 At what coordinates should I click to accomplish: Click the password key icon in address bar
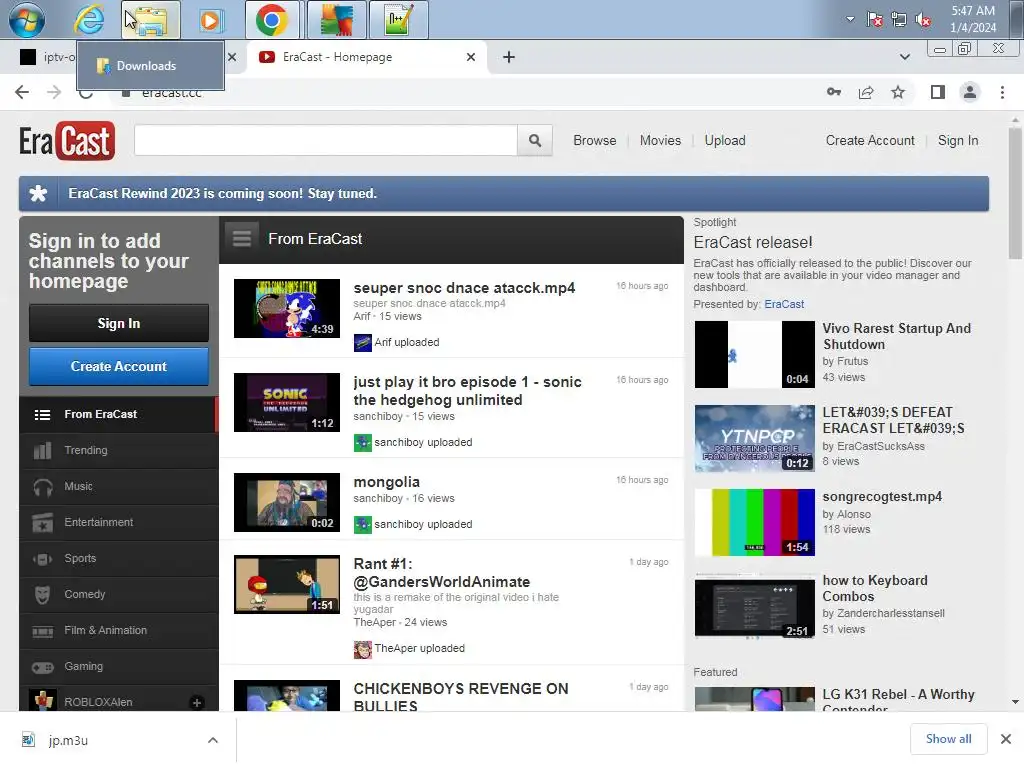point(834,92)
